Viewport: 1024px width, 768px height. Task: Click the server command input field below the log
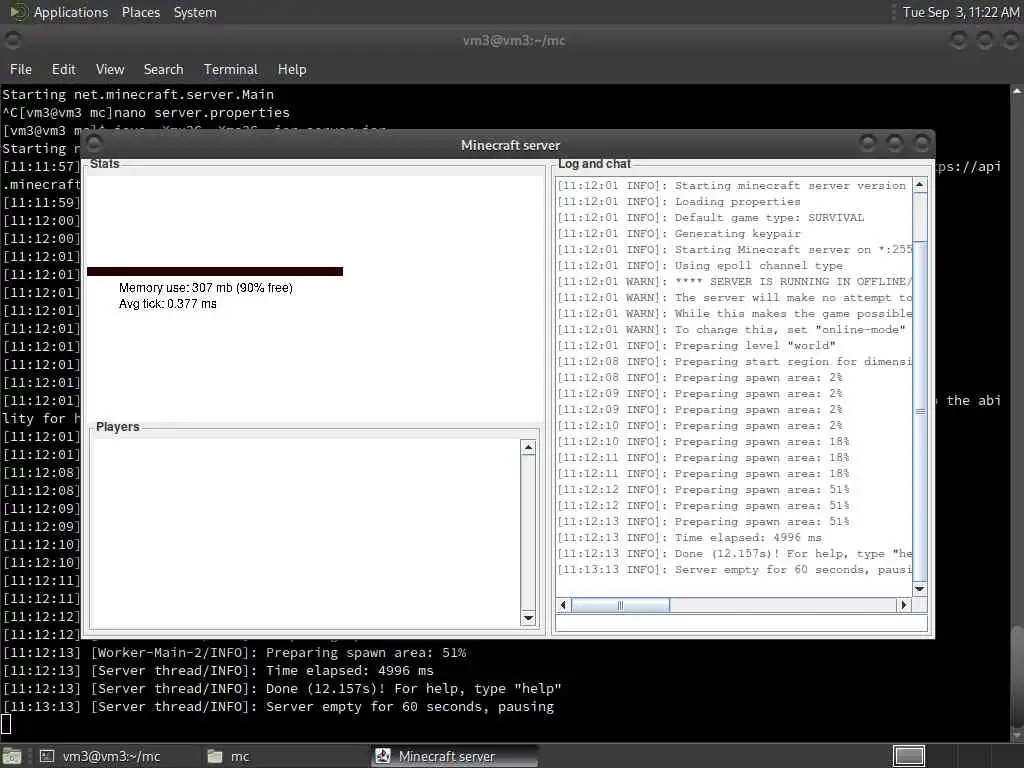click(741, 623)
